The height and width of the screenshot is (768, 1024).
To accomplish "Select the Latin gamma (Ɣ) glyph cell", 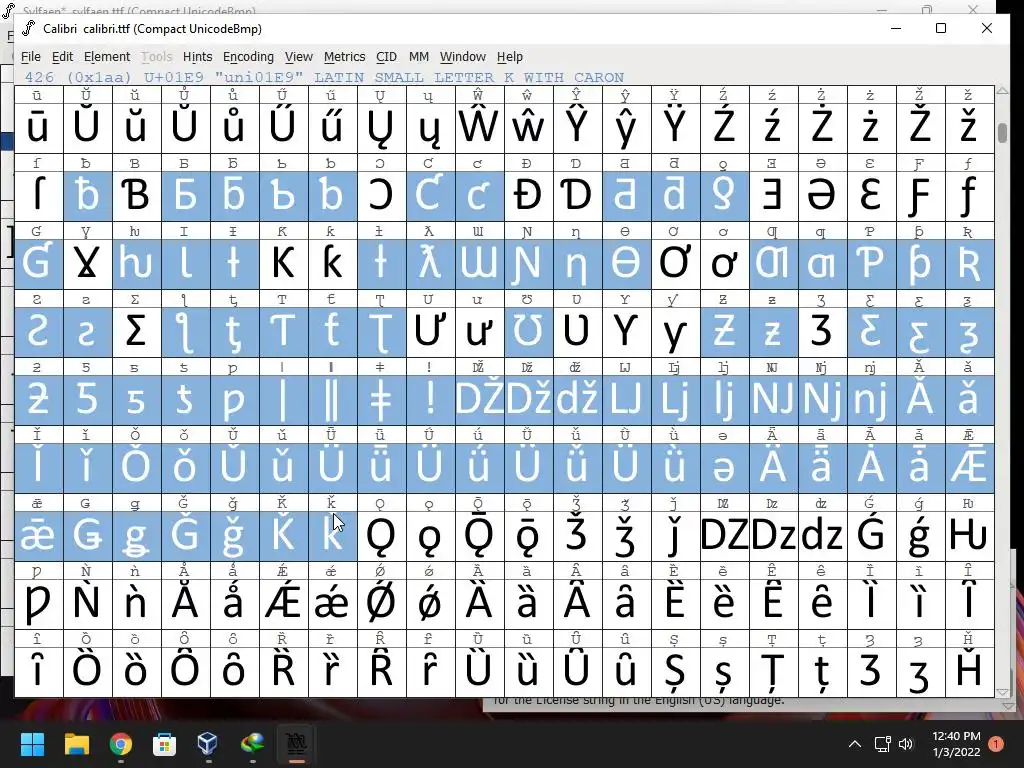I will click(87, 264).
